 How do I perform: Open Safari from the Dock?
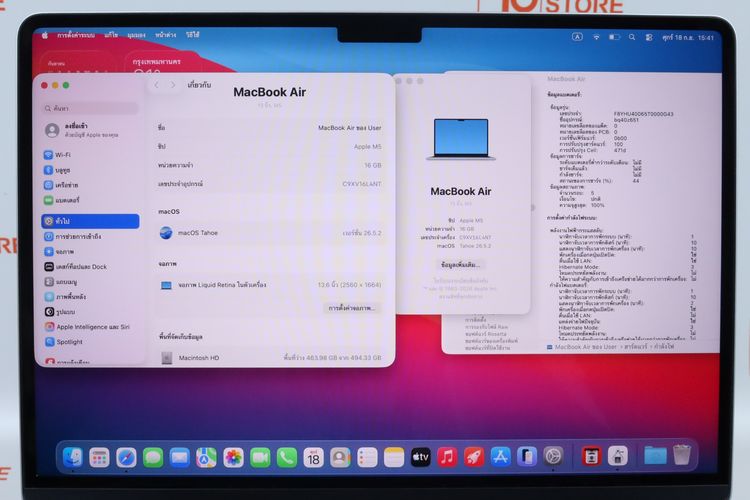click(126, 457)
